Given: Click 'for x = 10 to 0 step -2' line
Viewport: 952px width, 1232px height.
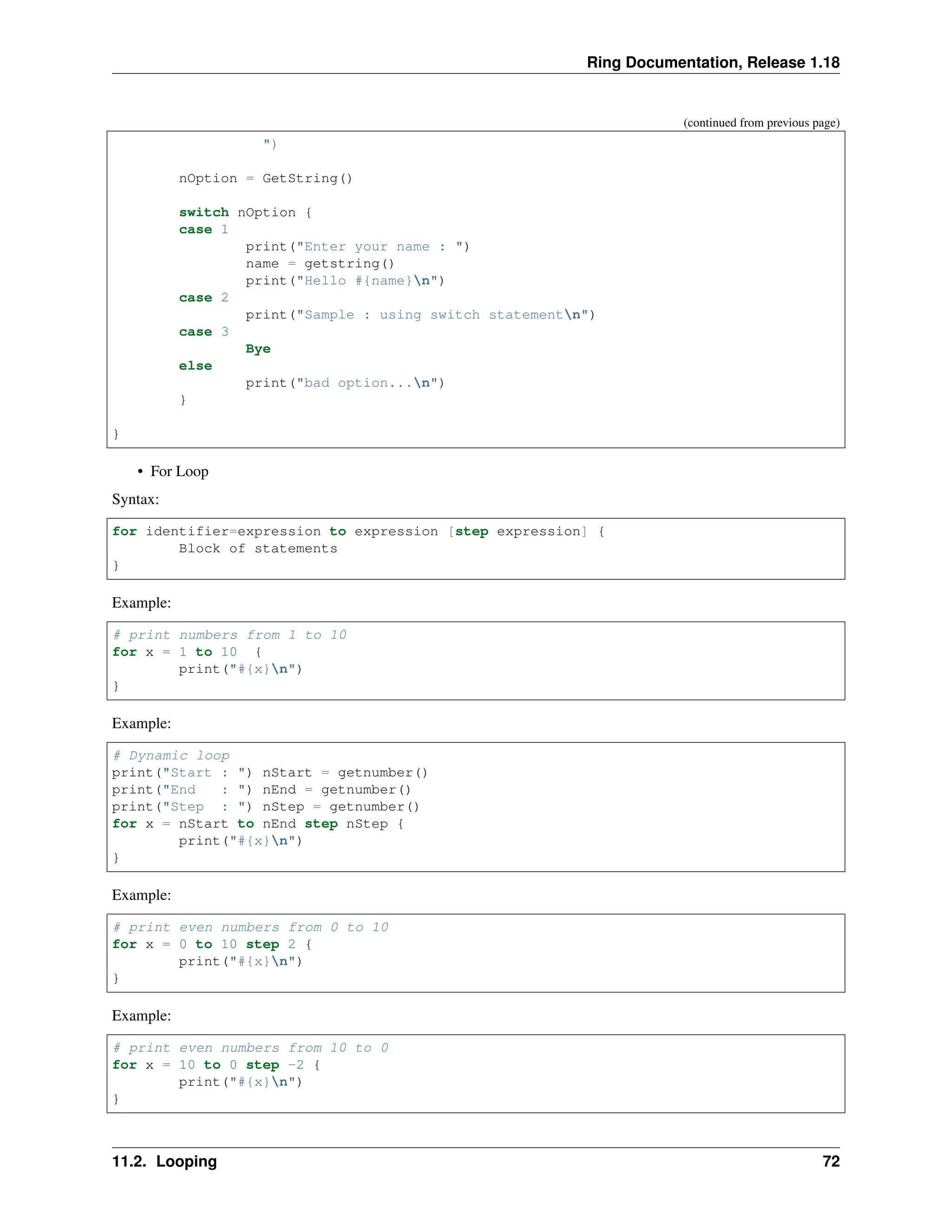Looking at the screenshot, I should (x=216, y=1066).
